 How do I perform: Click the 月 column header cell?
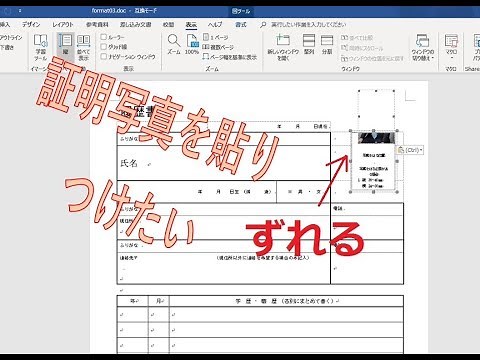coord(159,301)
